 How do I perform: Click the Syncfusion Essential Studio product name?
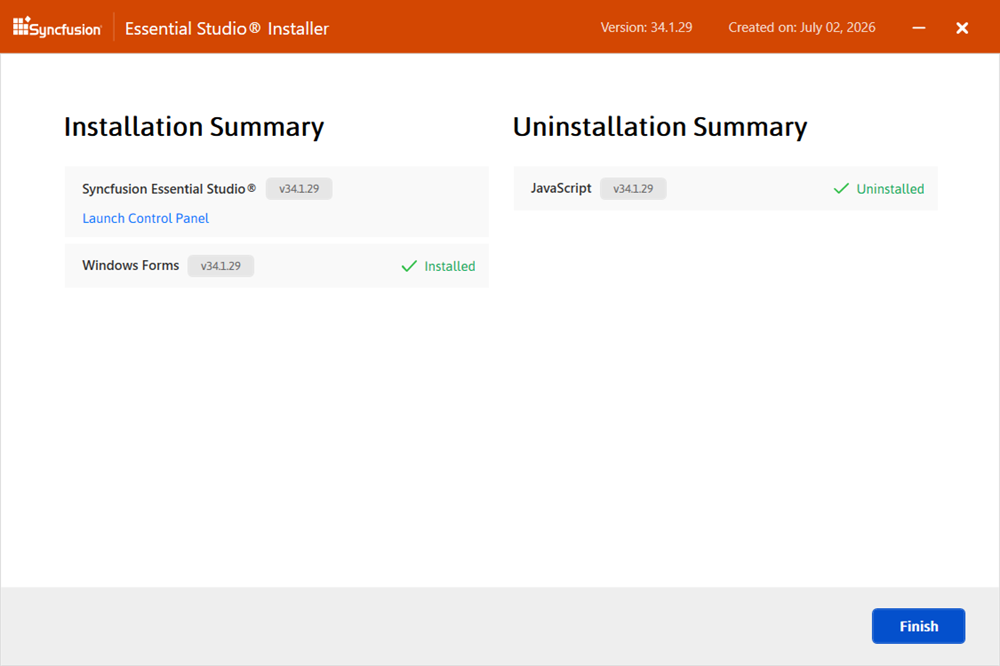(x=169, y=189)
